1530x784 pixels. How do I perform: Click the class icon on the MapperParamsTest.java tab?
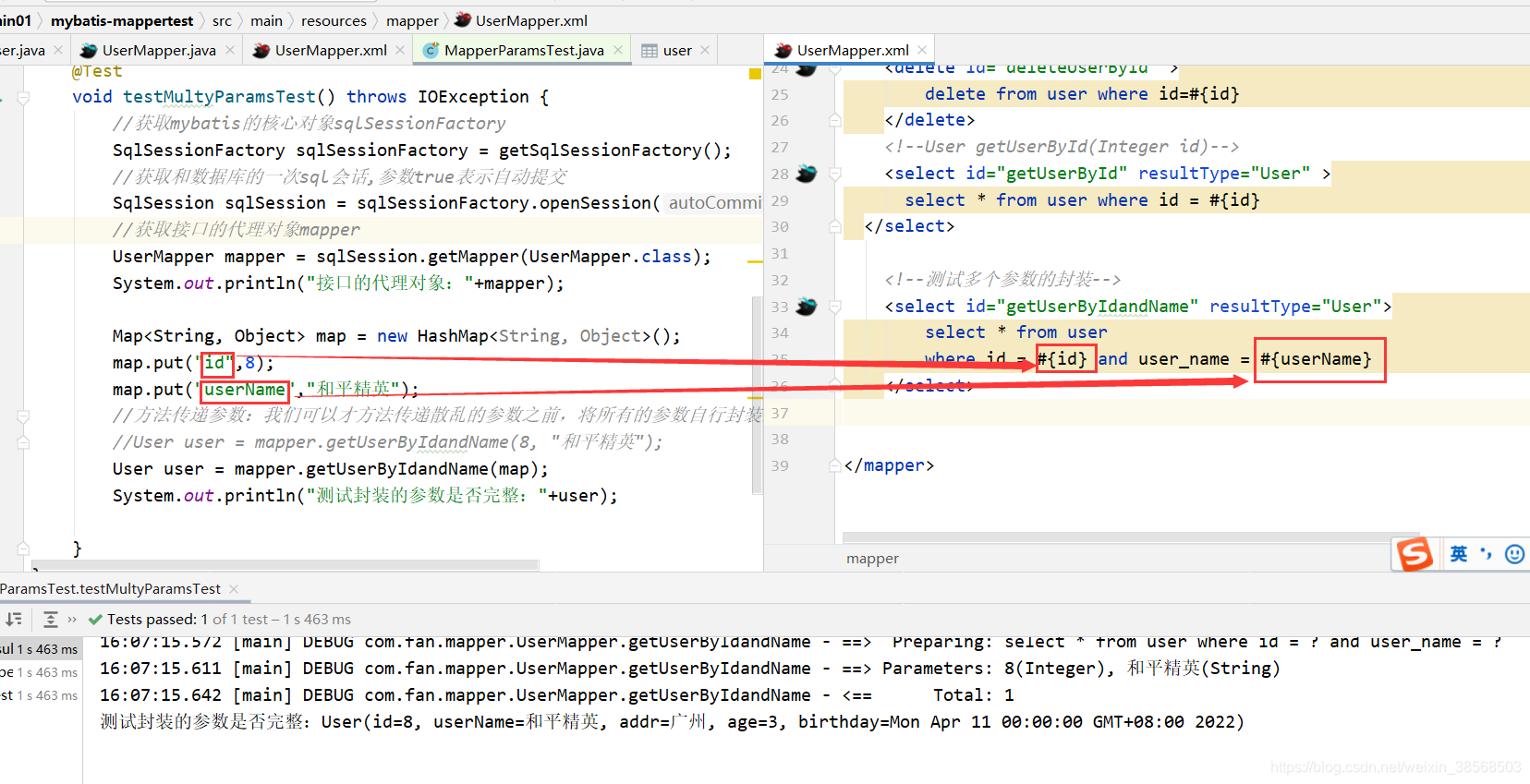431,50
